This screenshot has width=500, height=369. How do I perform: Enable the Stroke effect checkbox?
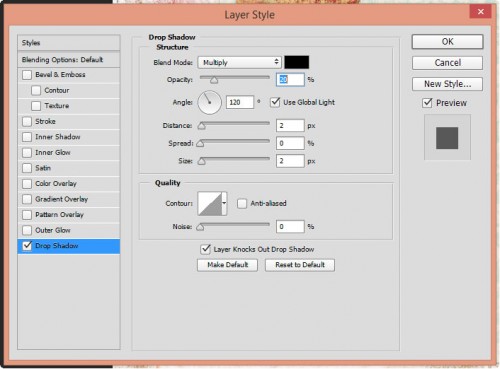tap(27, 121)
